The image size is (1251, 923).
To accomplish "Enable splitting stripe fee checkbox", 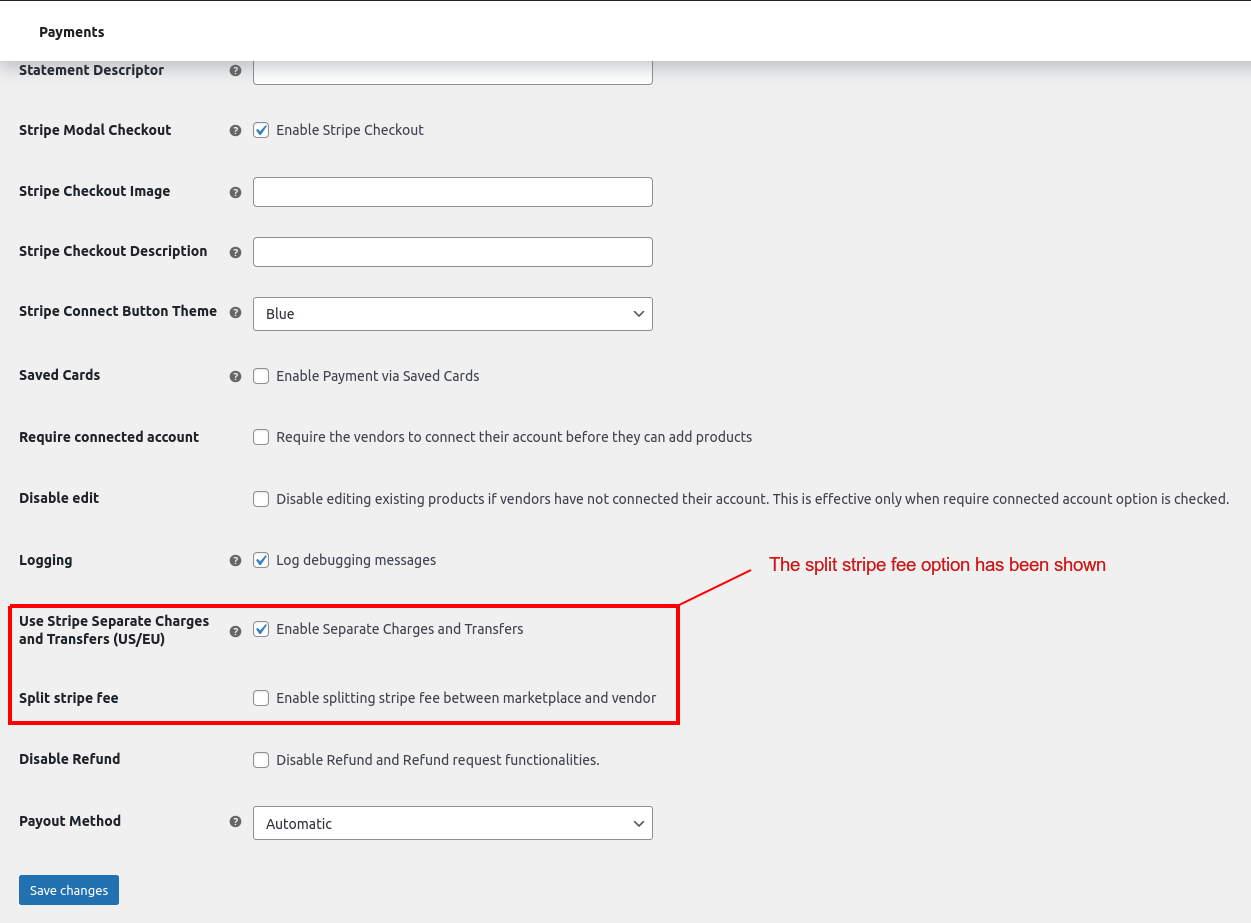I will coord(261,698).
